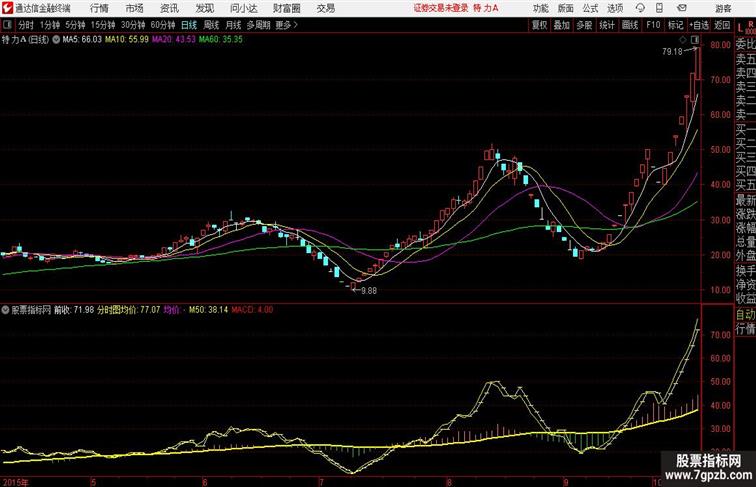Switch to 15分钟 period tab
Screen dimensions: 756x487
[x=103, y=25]
